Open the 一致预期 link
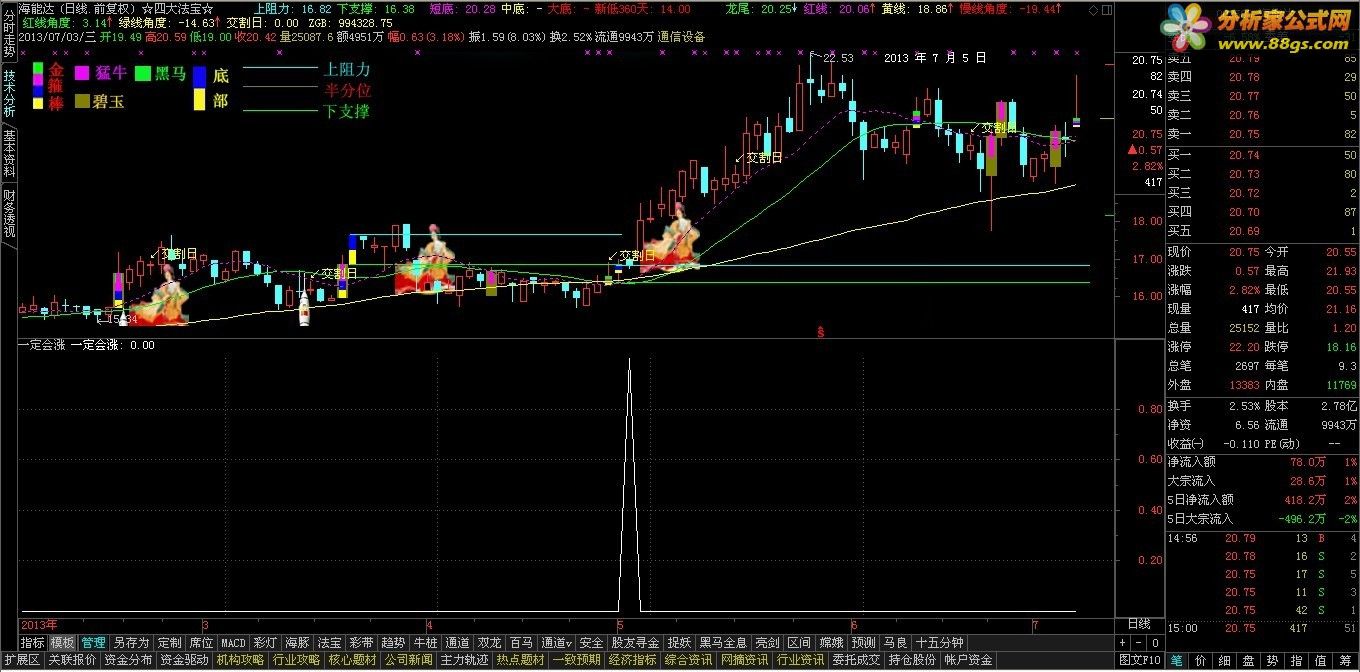Image resolution: width=1360 pixels, height=672 pixels. click(576, 660)
